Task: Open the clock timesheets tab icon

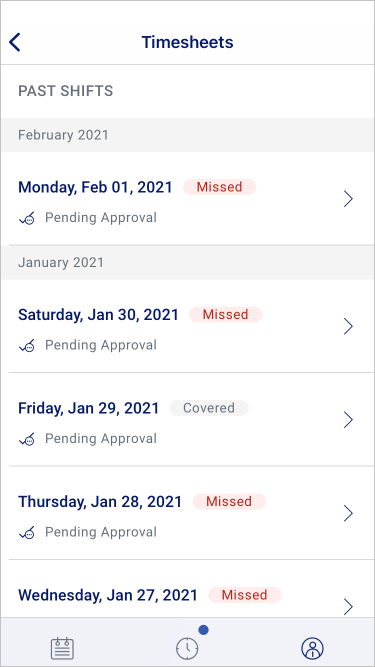Action: [187, 648]
